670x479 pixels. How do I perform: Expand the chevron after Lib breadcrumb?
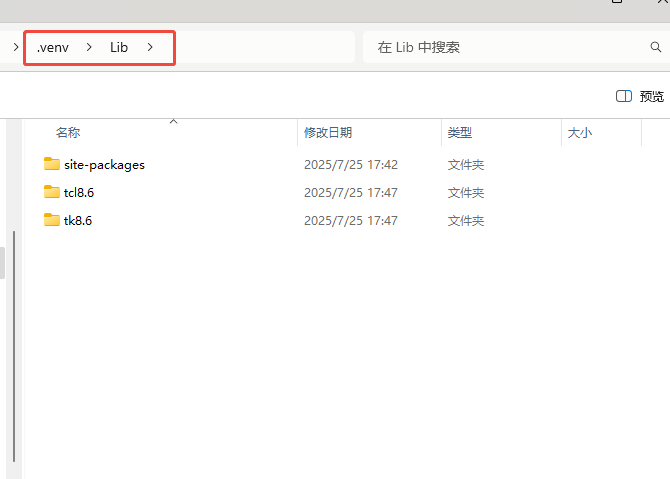click(x=150, y=47)
